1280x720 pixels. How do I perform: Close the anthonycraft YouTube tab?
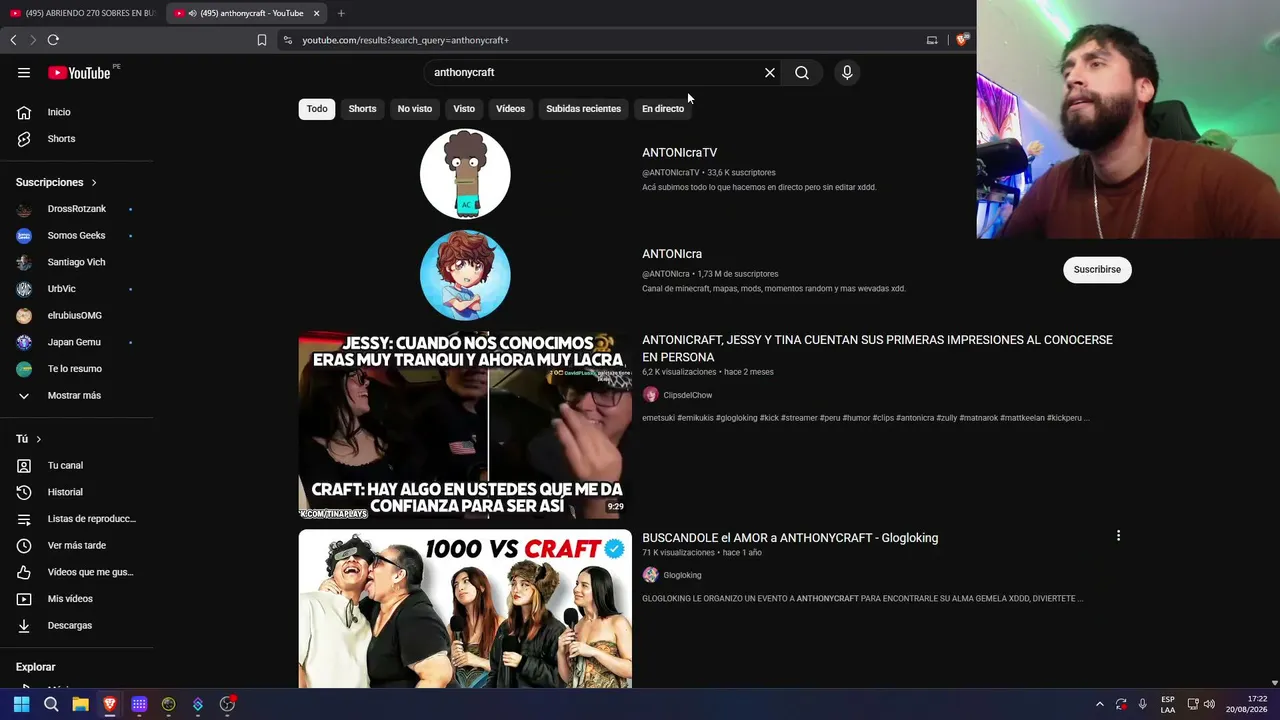[316, 13]
